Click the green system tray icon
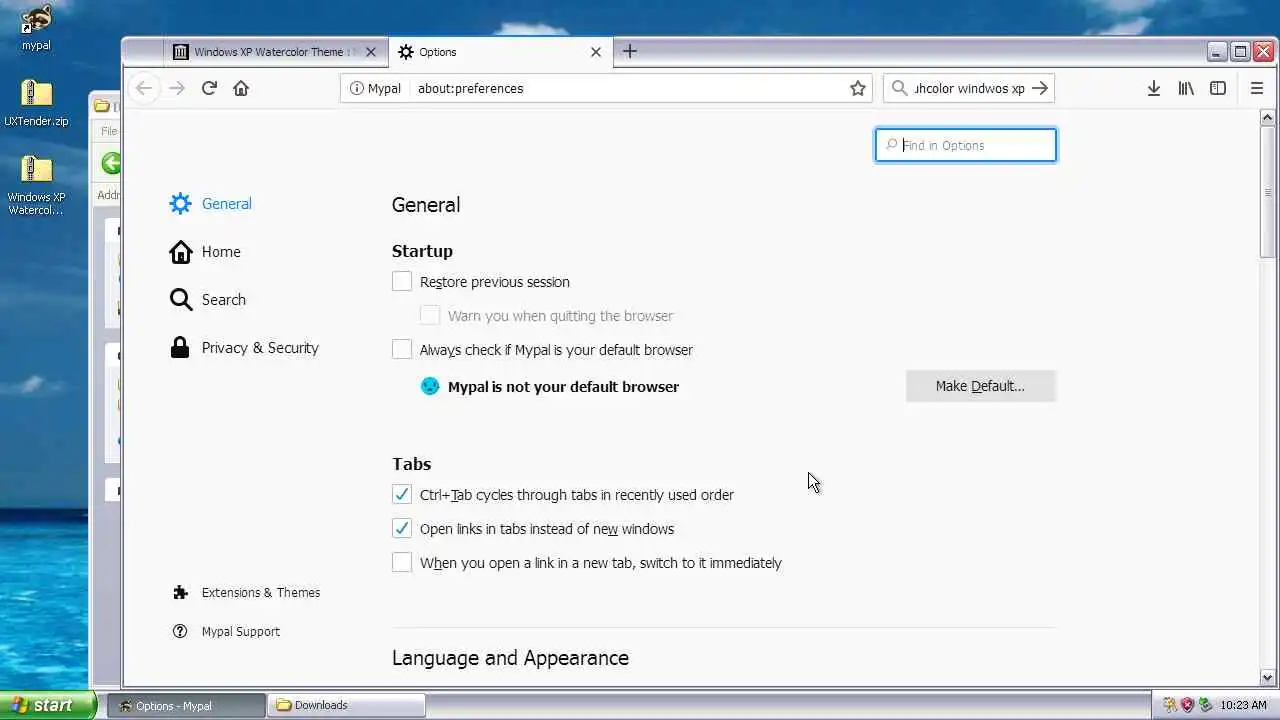Viewport: 1280px width, 720px height. point(1205,705)
